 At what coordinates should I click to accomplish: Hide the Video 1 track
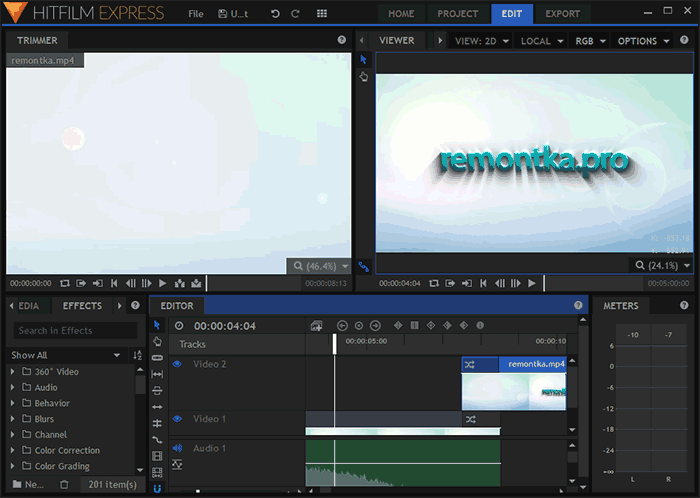[177, 419]
